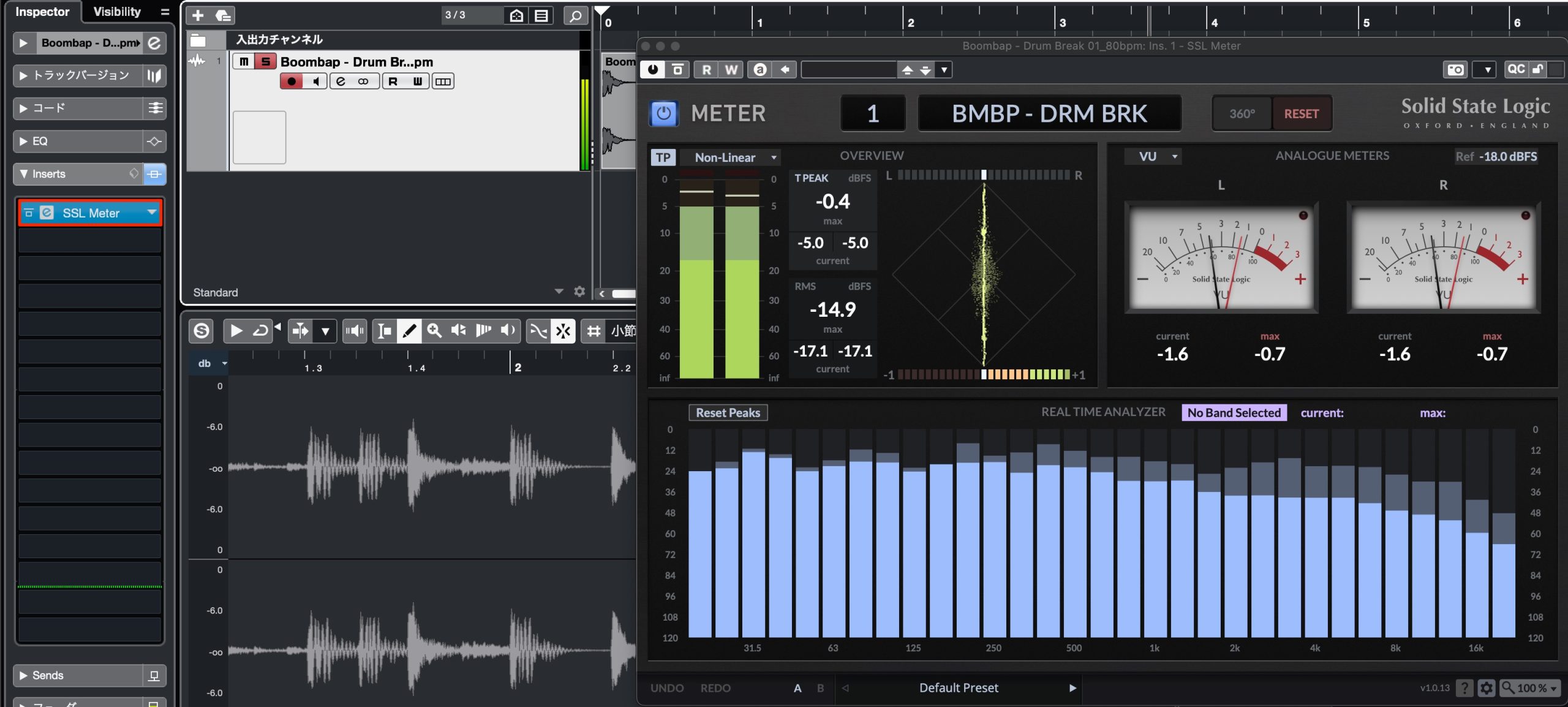Select the Zoom magnifier tool

tap(434, 331)
